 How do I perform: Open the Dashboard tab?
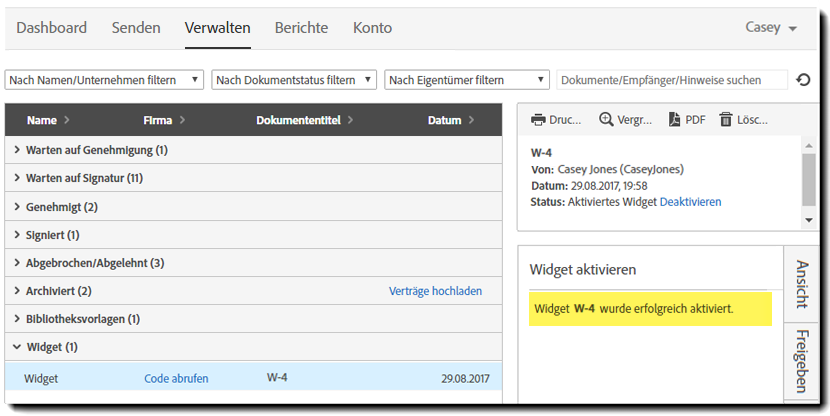(51, 28)
